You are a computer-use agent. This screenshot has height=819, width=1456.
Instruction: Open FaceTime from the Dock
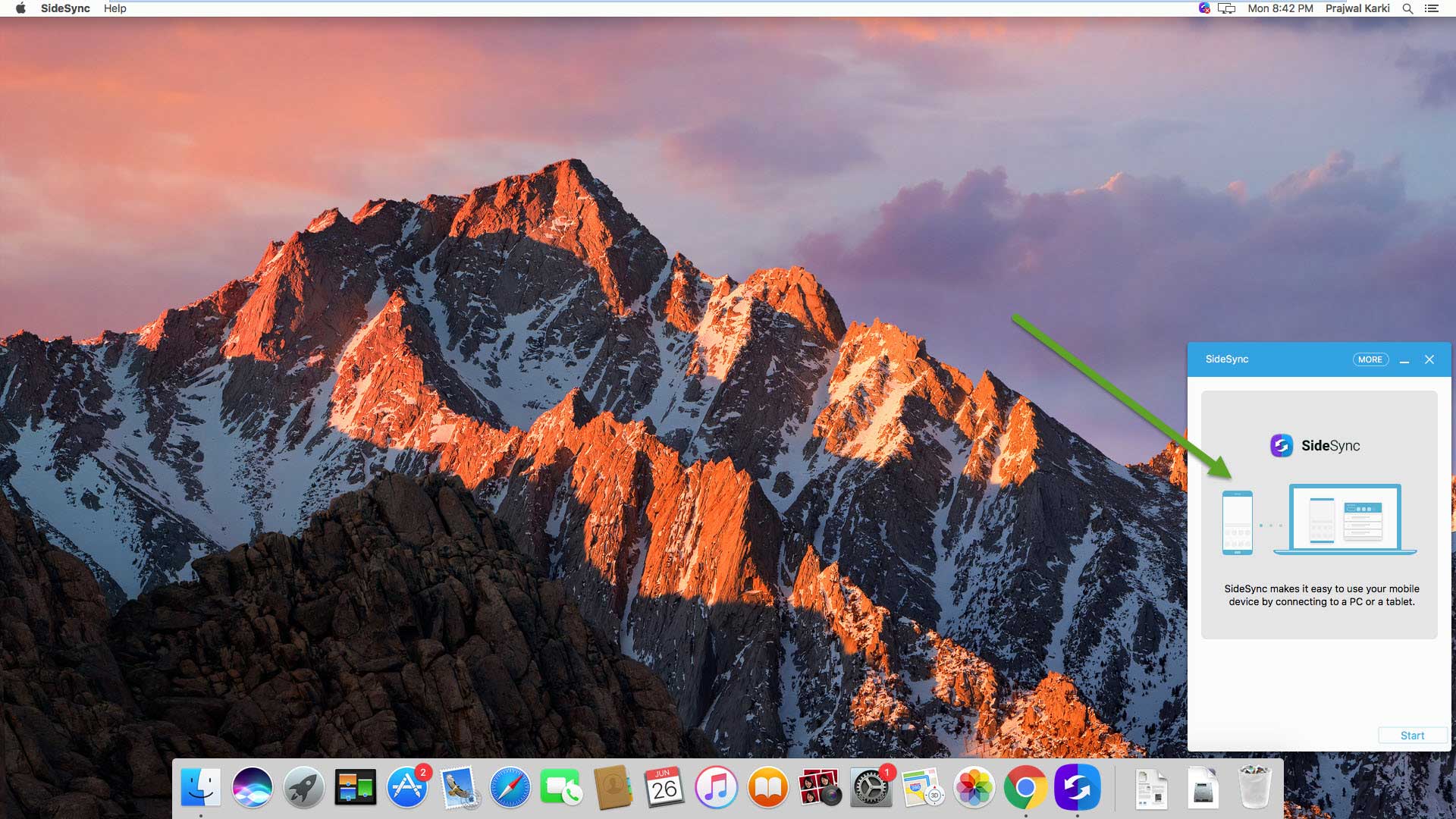561,787
